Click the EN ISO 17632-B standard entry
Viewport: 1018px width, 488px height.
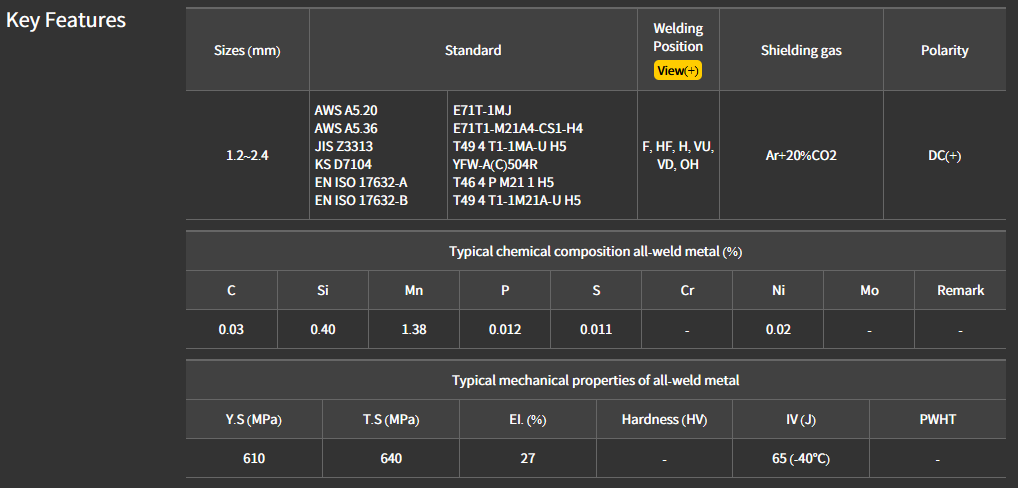(362, 200)
